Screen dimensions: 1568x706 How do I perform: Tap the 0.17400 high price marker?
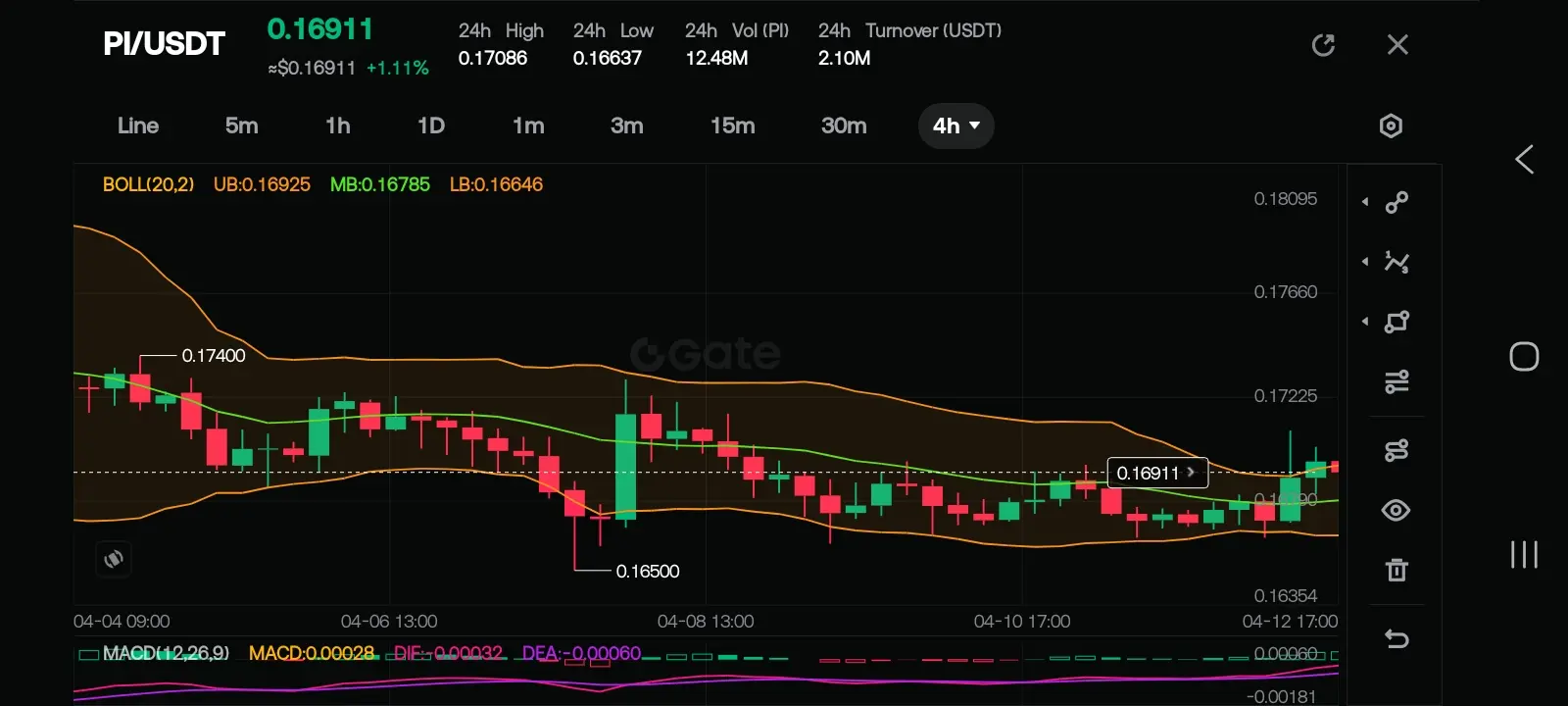pyautogui.click(x=214, y=355)
